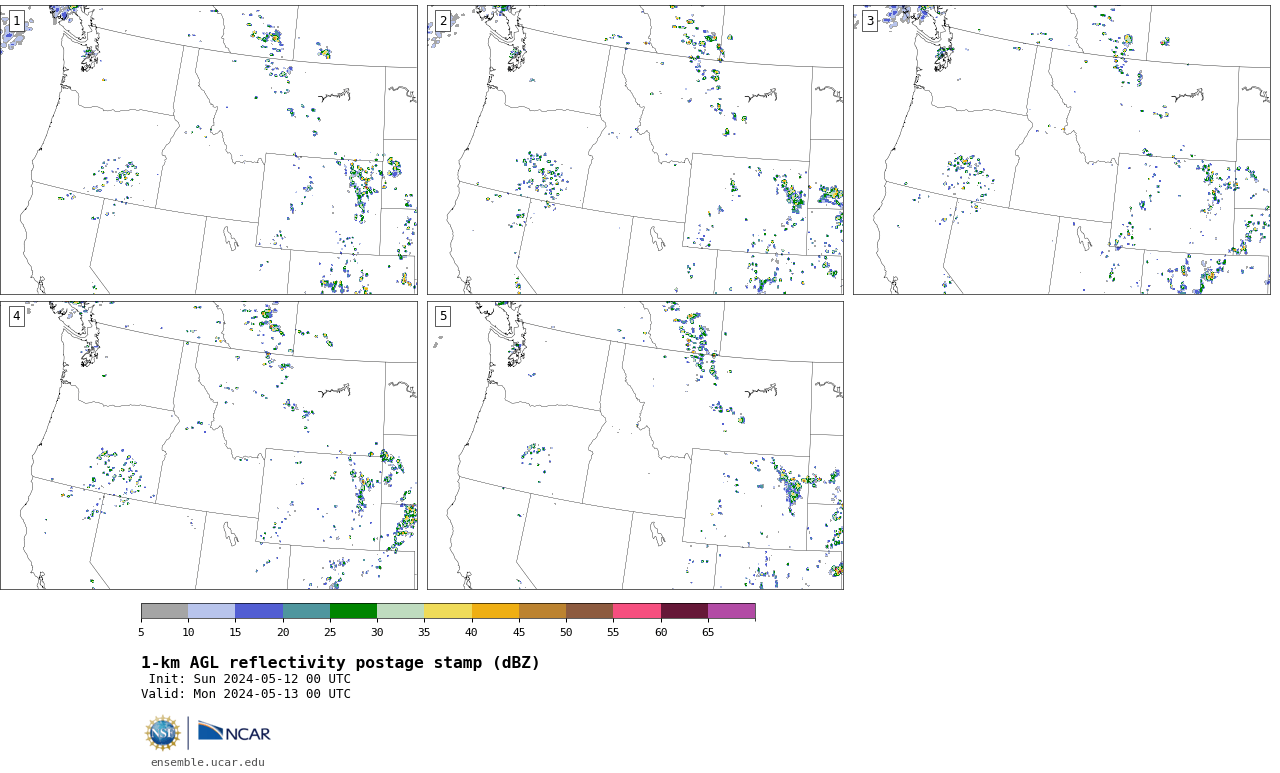Image resolution: width=1280 pixels, height=773 pixels.
Task: Open ensemble member 5 reflectivity map
Action: click(x=635, y=446)
